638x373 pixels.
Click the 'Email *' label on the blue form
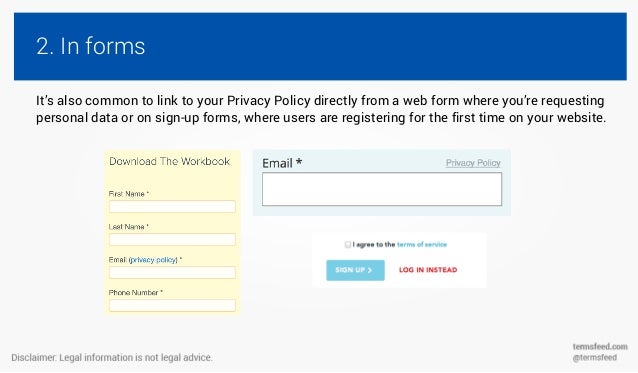pyautogui.click(x=282, y=163)
